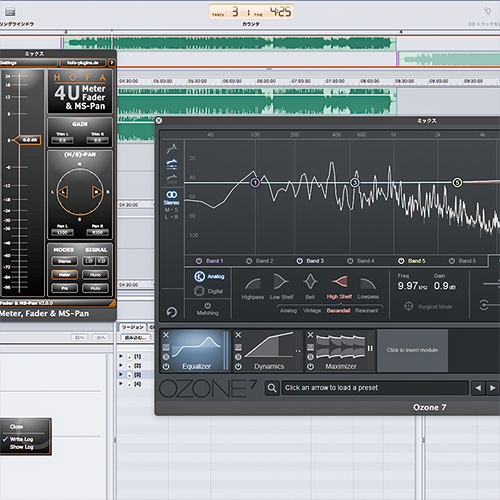Click the Ozone preset search magnifier
500x500 pixels.
[272, 388]
